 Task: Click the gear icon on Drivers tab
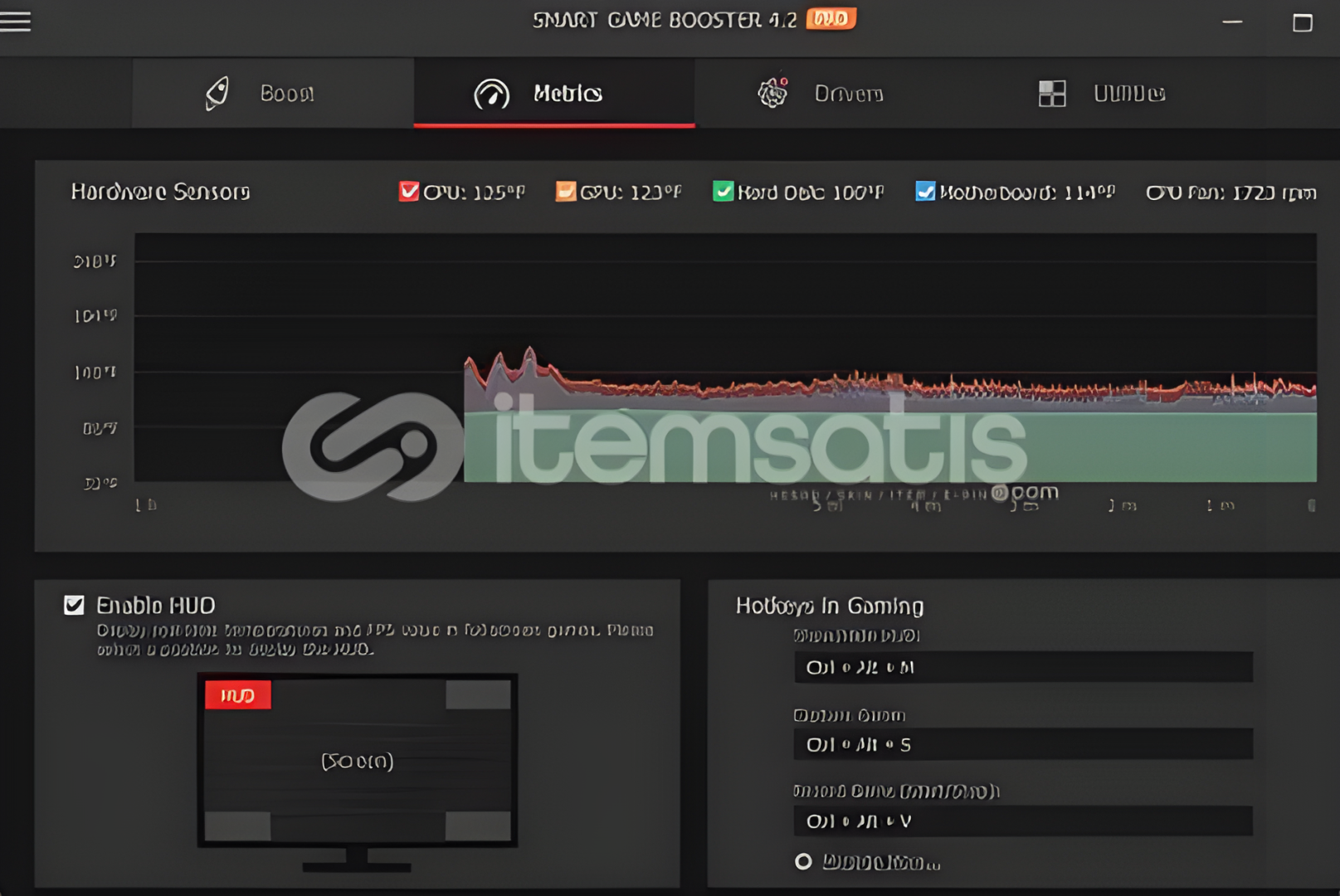[x=772, y=93]
